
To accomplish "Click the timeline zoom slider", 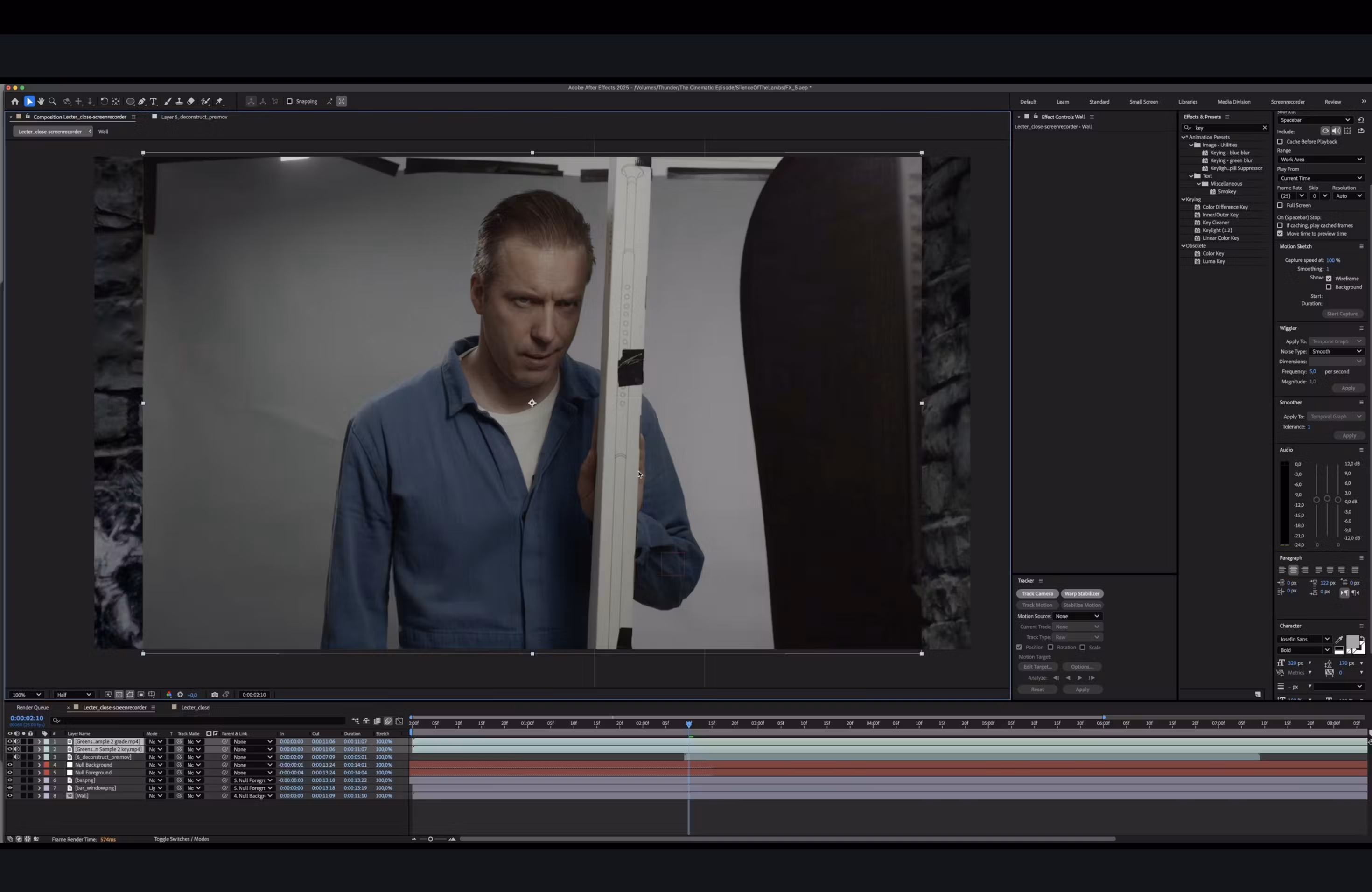I will (x=431, y=839).
